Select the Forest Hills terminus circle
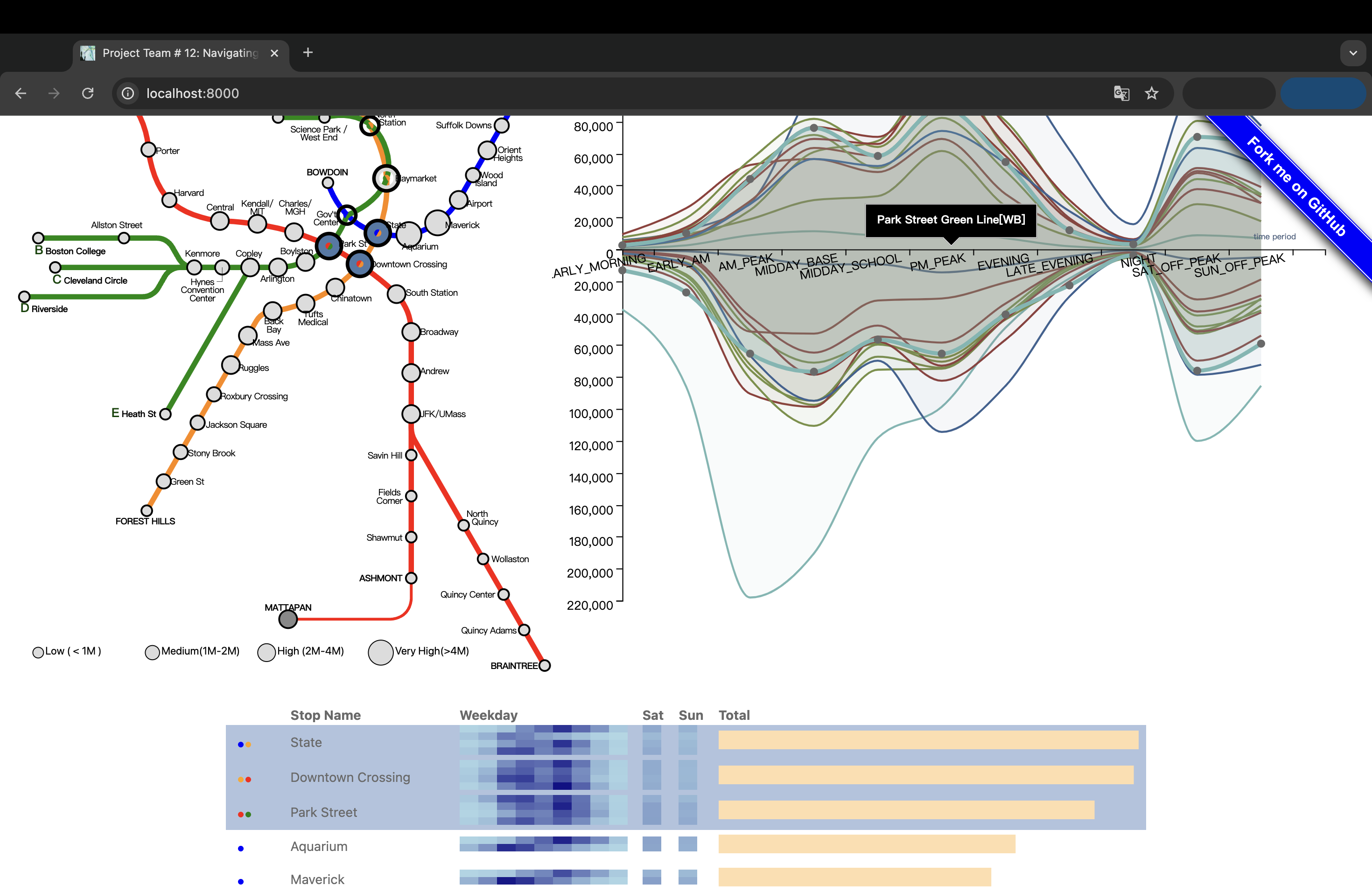This screenshot has width=1372, height=892. click(147, 510)
